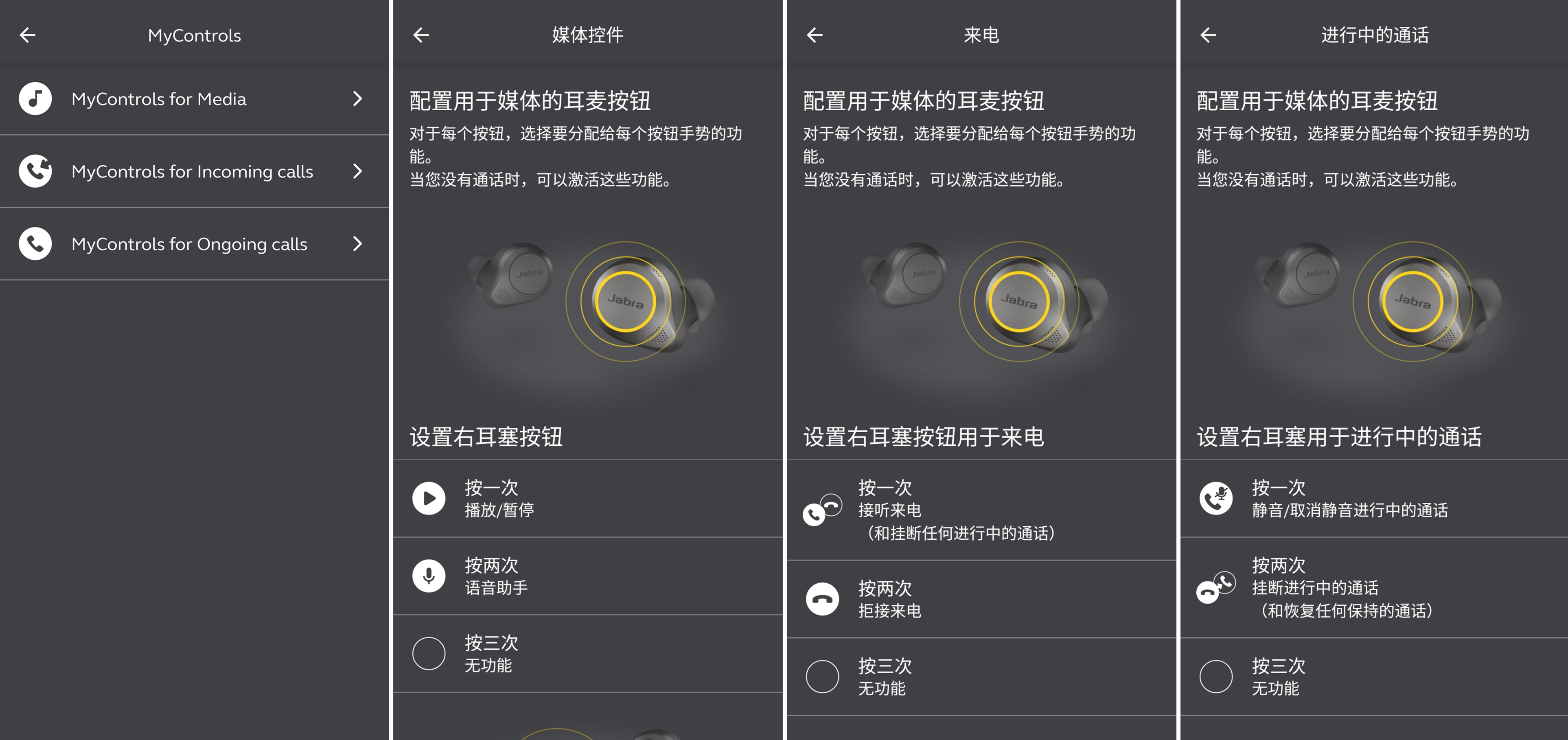Tap the hang-up icon for 挂断进行中的通话
The image size is (1568, 740).
tap(1215, 587)
